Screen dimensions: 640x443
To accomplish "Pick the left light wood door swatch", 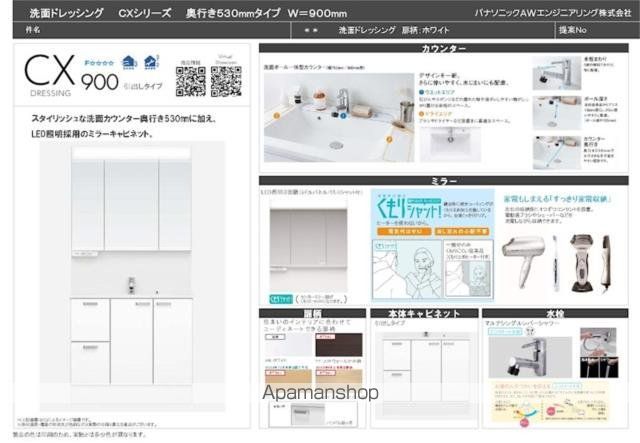I will pos(289,376).
